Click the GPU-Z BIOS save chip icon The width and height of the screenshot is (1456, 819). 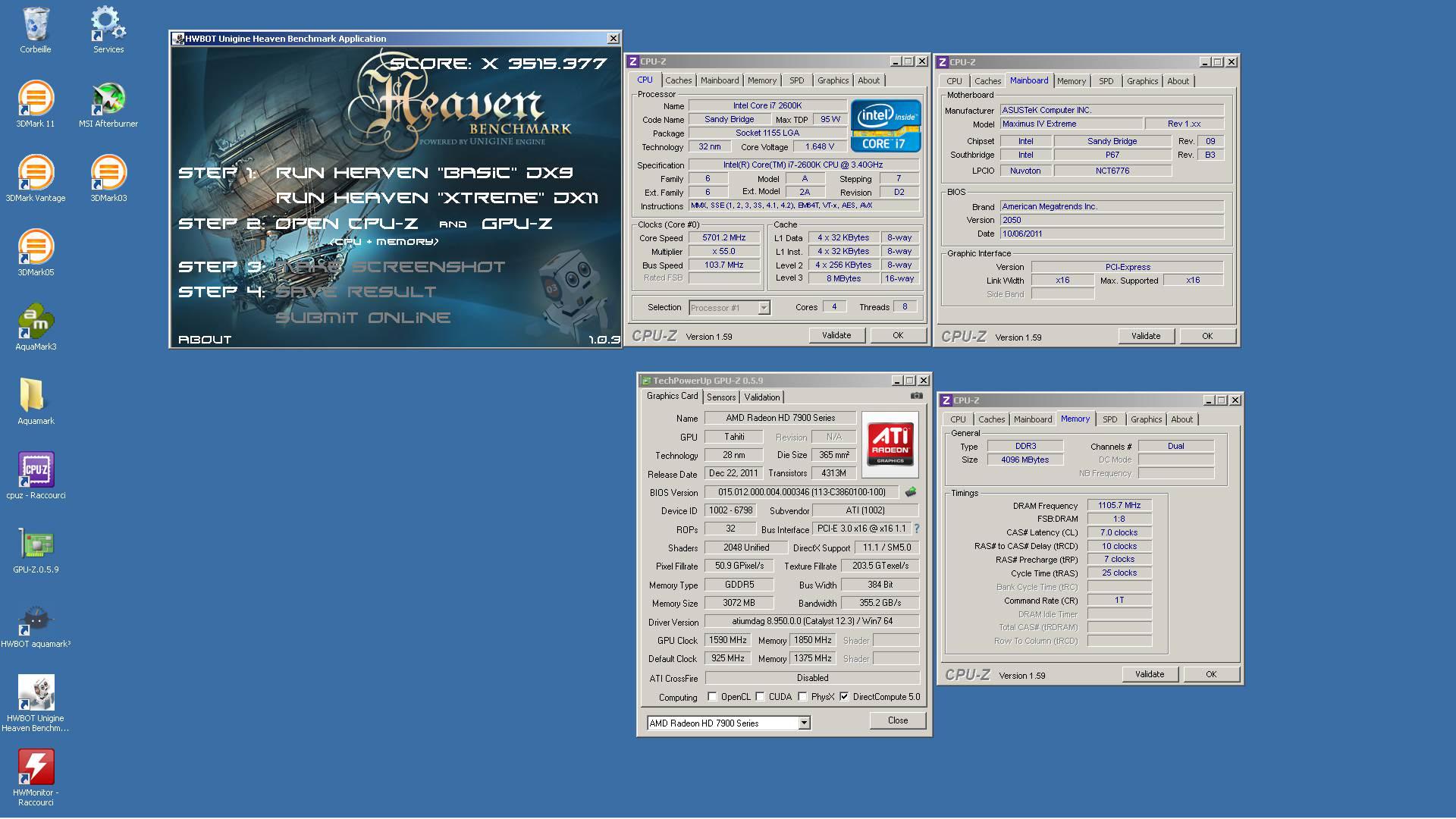(910, 492)
